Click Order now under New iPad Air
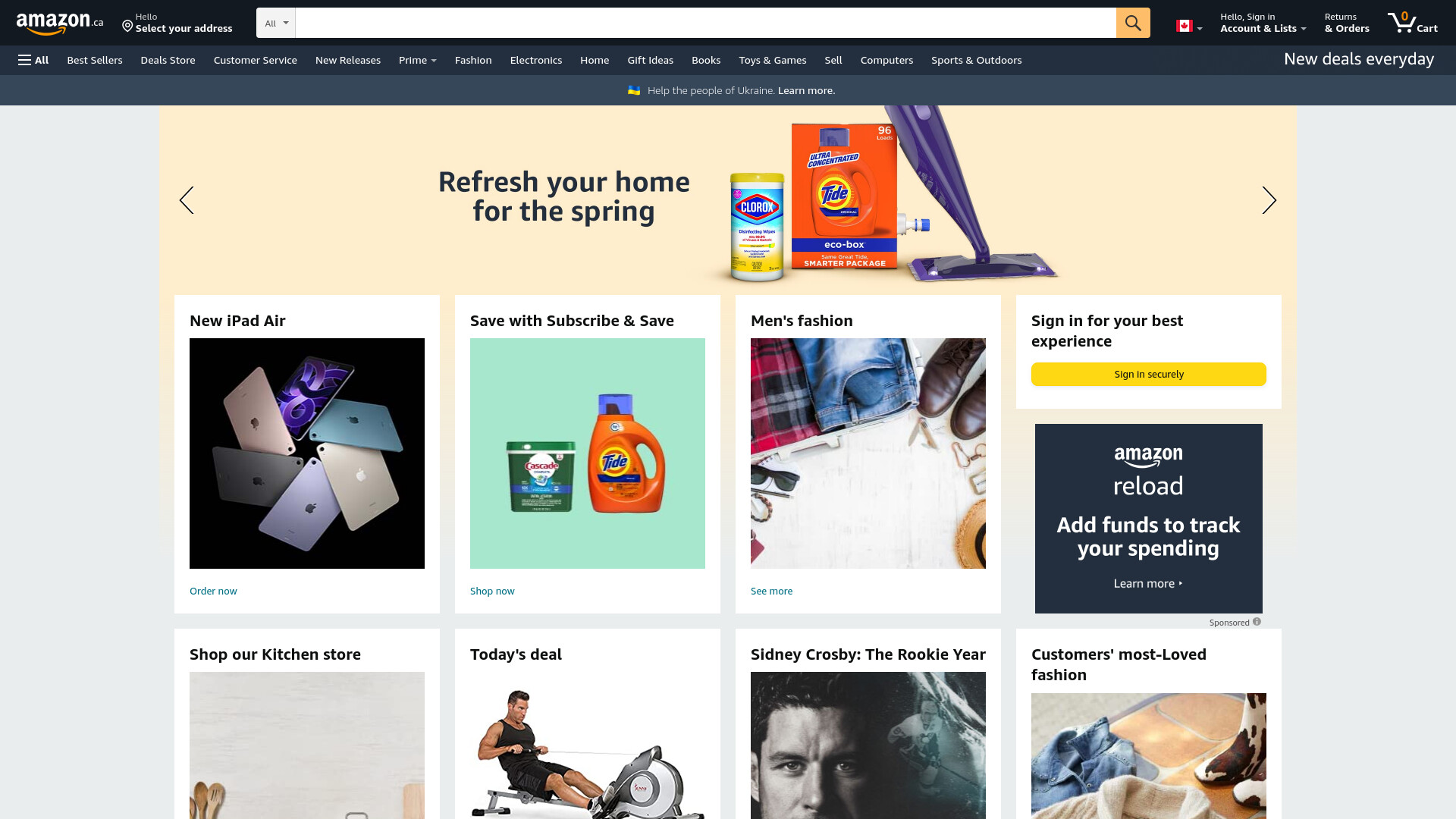The image size is (1456, 819). click(x=213, y=591)
